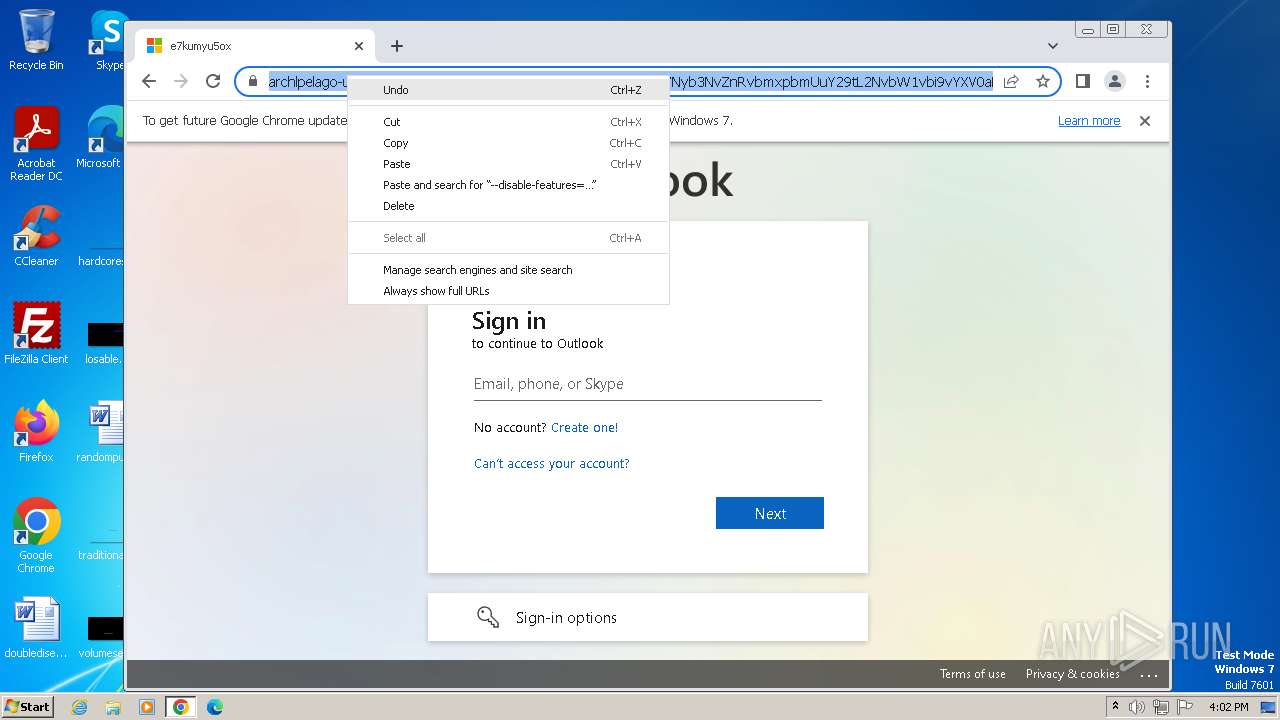The height and width of the screenshot is (720, 1280).
Task: Focus the Email, phone, or Skype field
Action: [647, 384]
